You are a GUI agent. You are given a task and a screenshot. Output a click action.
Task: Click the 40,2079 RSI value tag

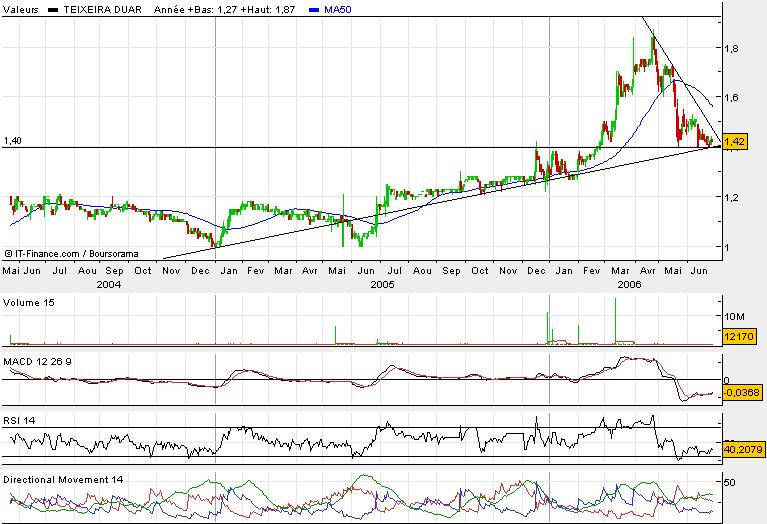743,449
